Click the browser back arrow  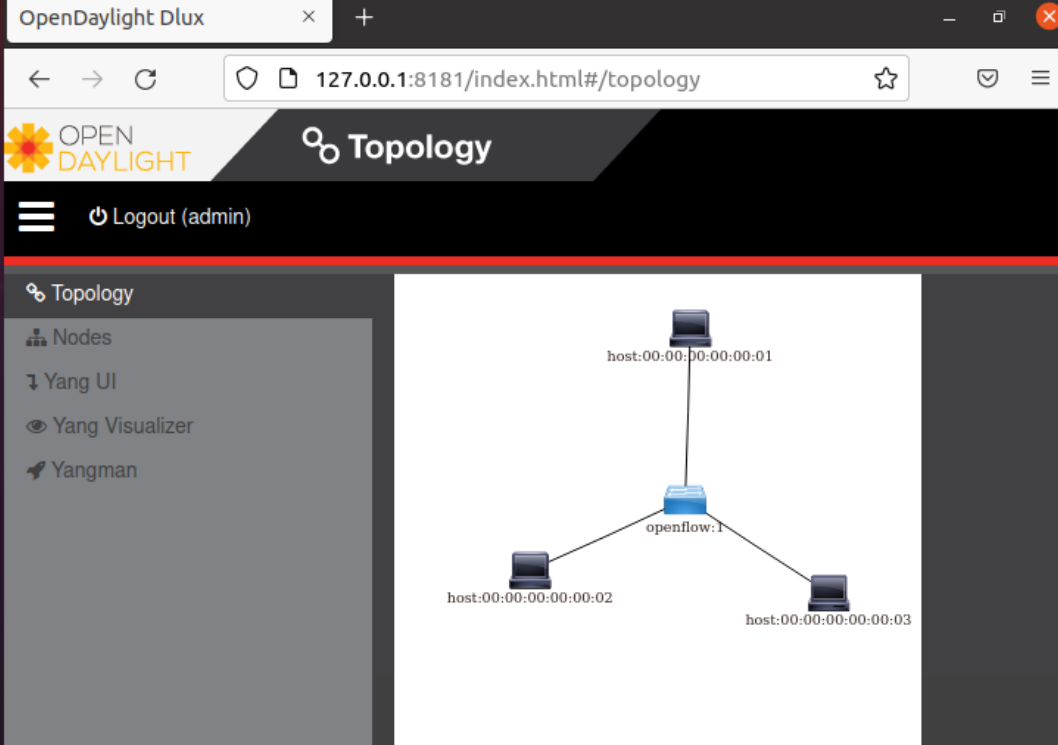(x=39, y=80)
